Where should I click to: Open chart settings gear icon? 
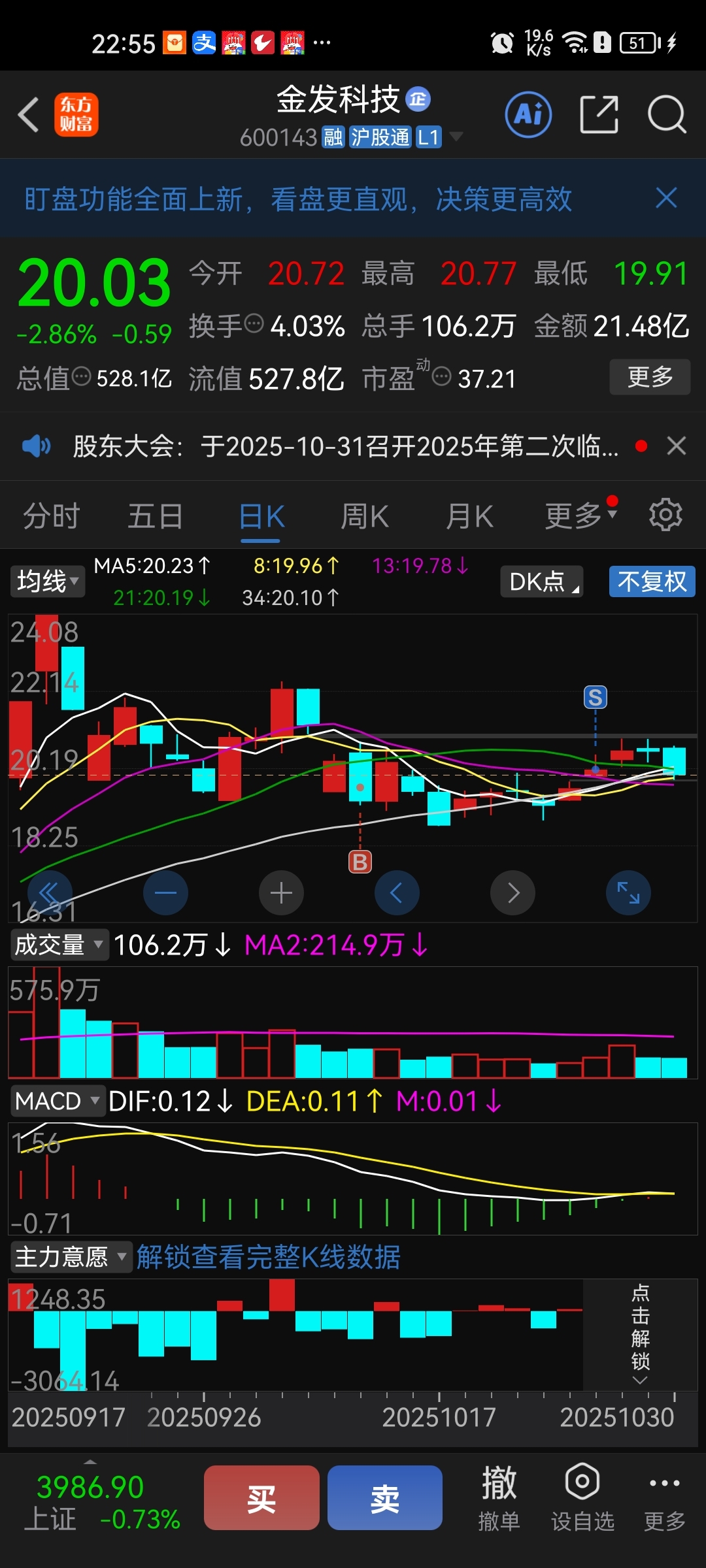pos(665,515)
